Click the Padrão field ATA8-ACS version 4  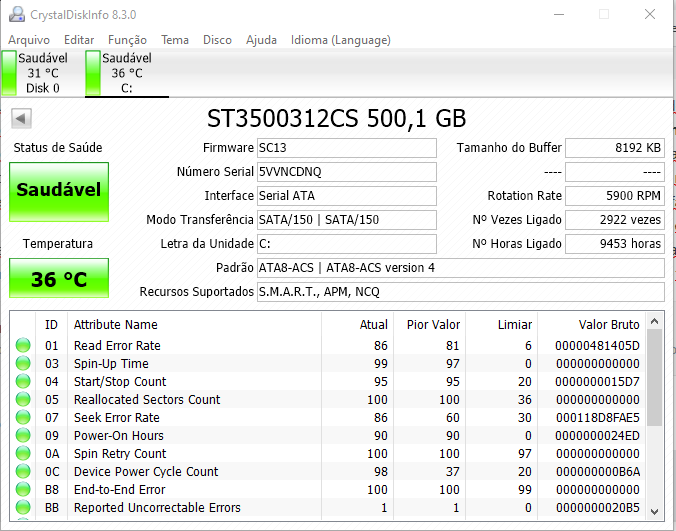[461, 268]
